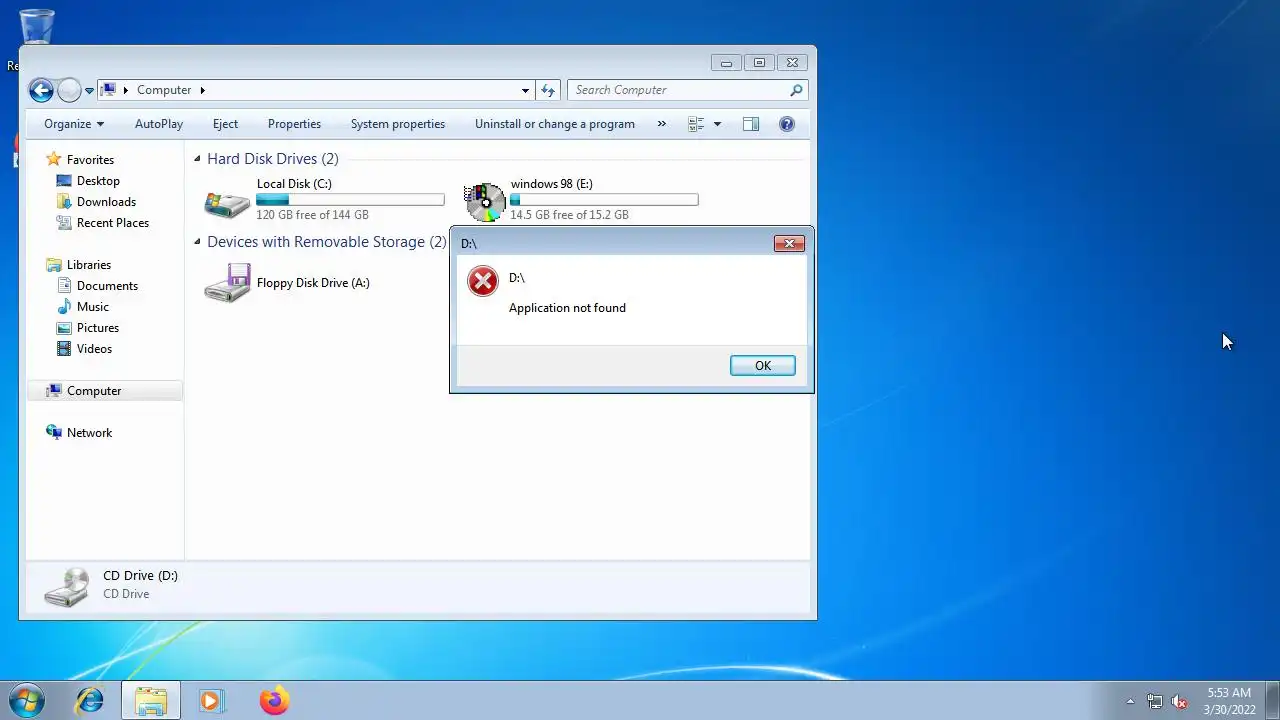The image size is (1280, 720).
Task: Click the Computer icon in address bar
Action: point(109,90)
